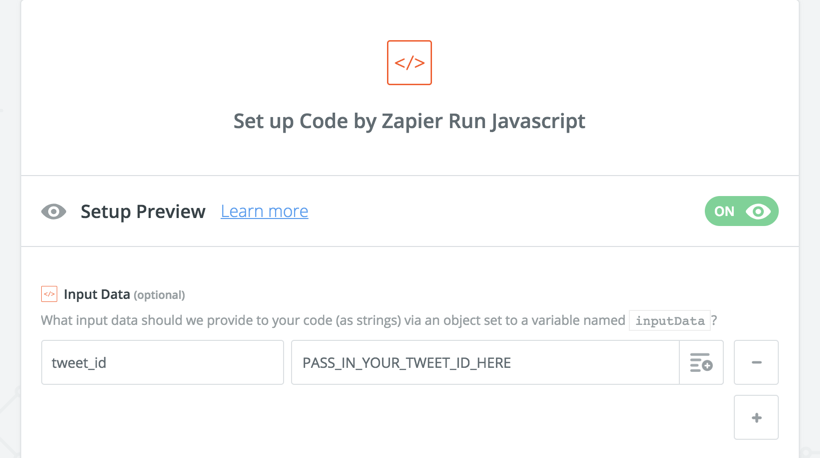Click the Setup Preview heading text
This screenshot has height=458, width=820.
point(143,212)
